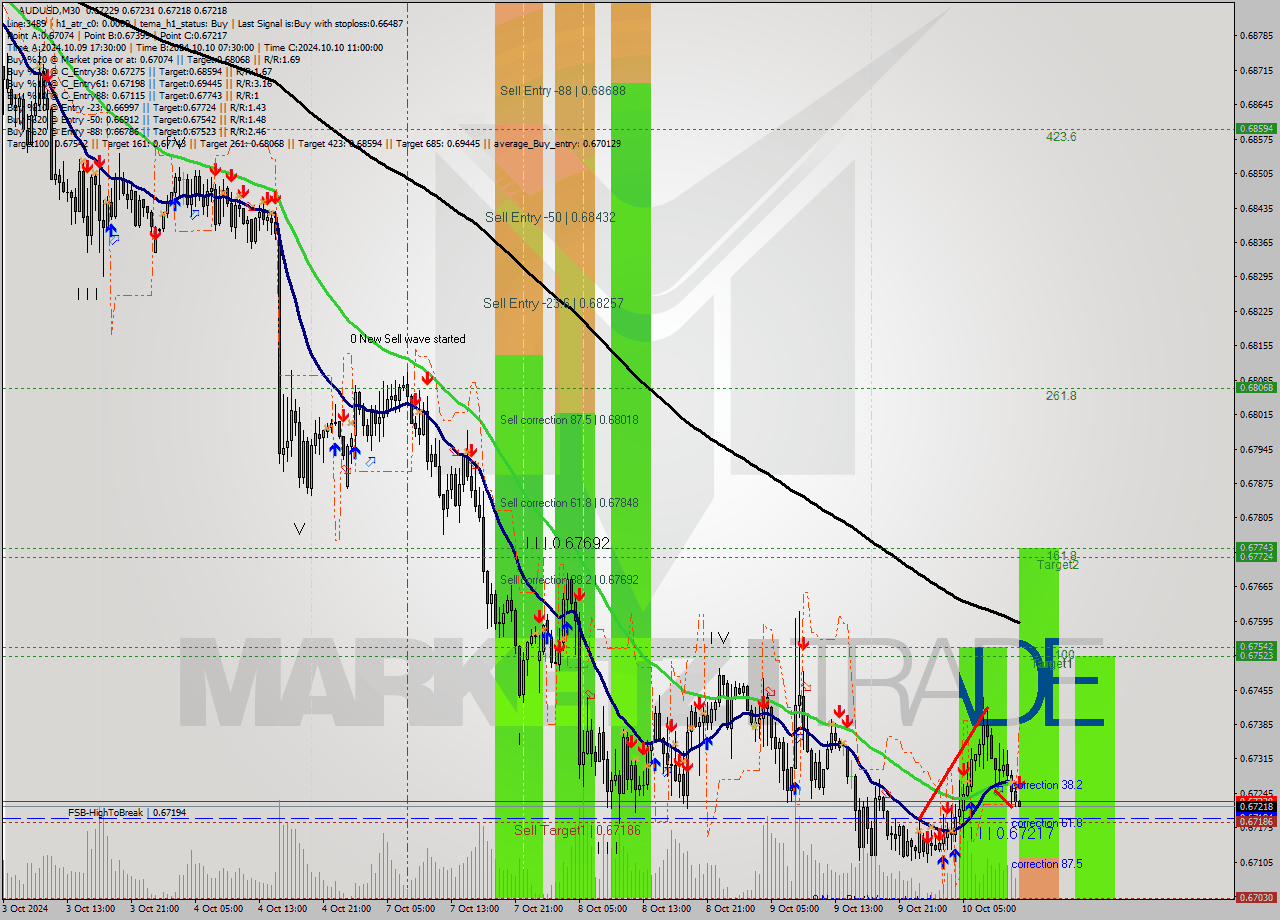This screenshot has height=920, width=1280.
Task: Click the green 0.67743 price tag on axis
Action: (x=1256, y=547)
